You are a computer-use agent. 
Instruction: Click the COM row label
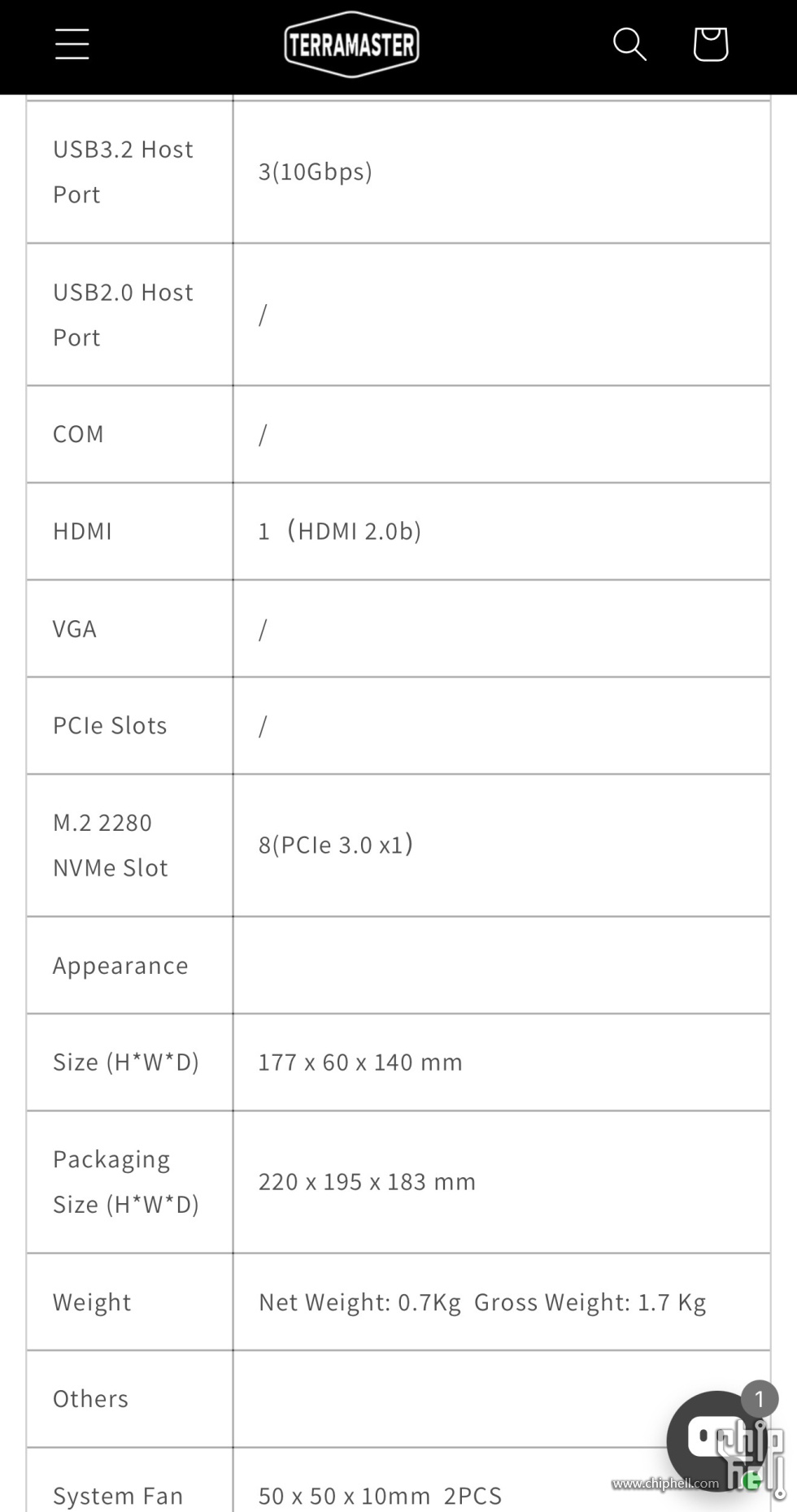coord(78,434)
